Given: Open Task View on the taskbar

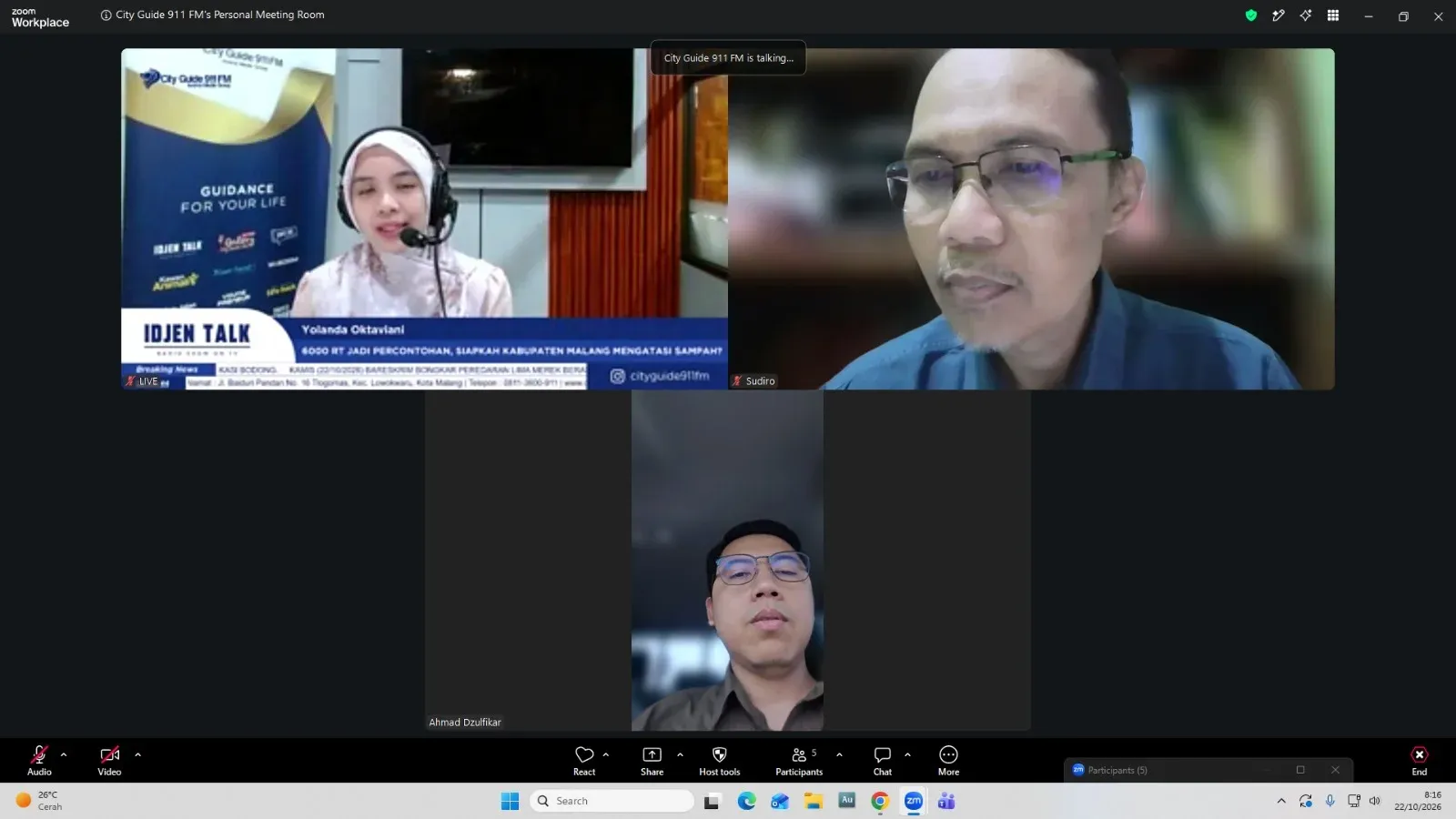Looking at the screenshot, I should point(712,801).
